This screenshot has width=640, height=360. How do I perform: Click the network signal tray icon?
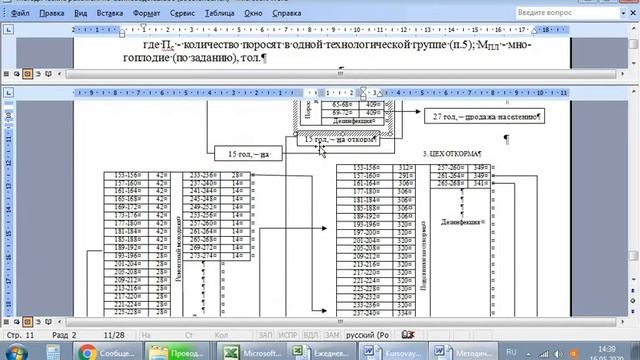(543, 354)
